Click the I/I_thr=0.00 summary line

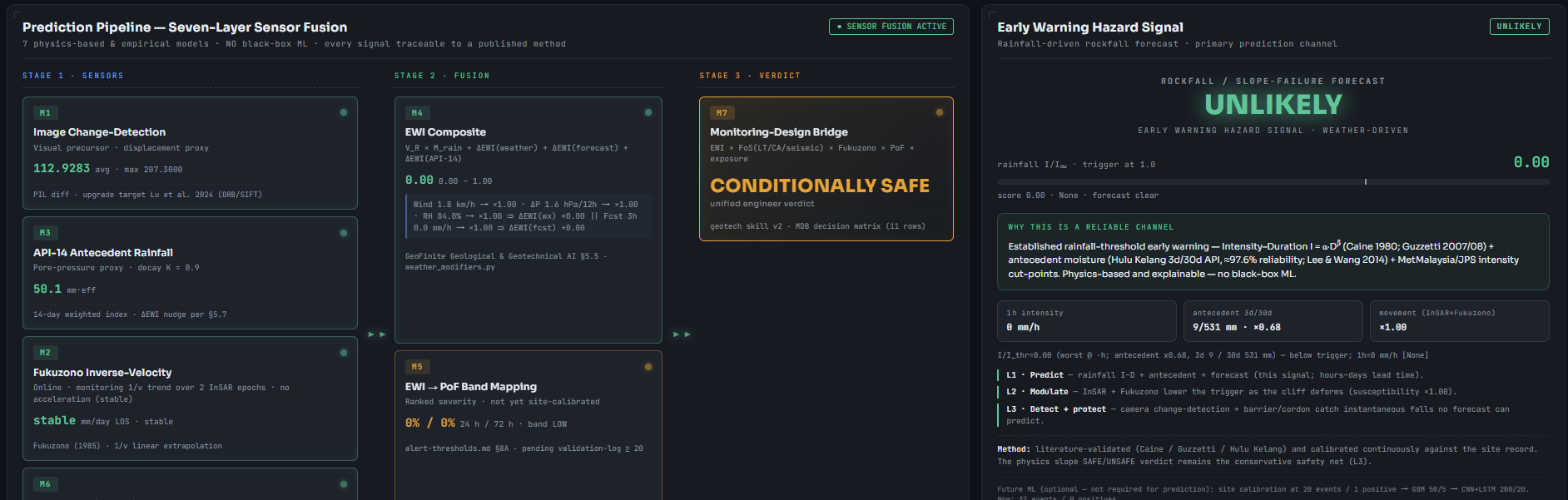(1213, 355)
